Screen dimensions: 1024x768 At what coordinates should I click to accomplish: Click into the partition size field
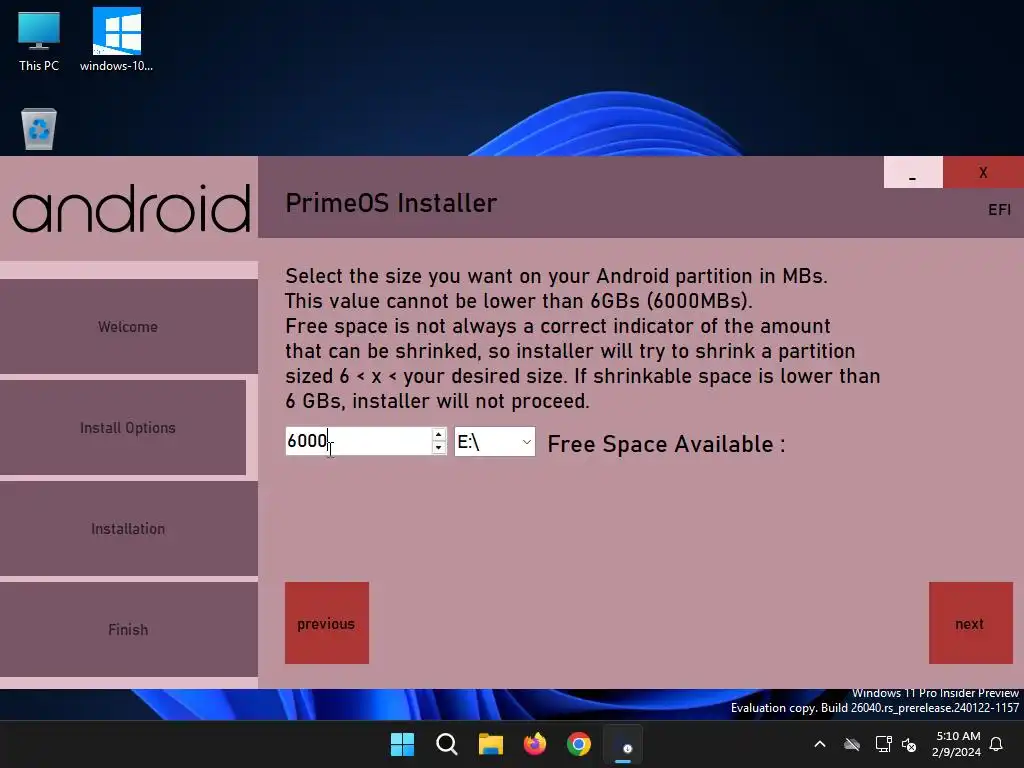pyautogui.click(x=358, y=441)
